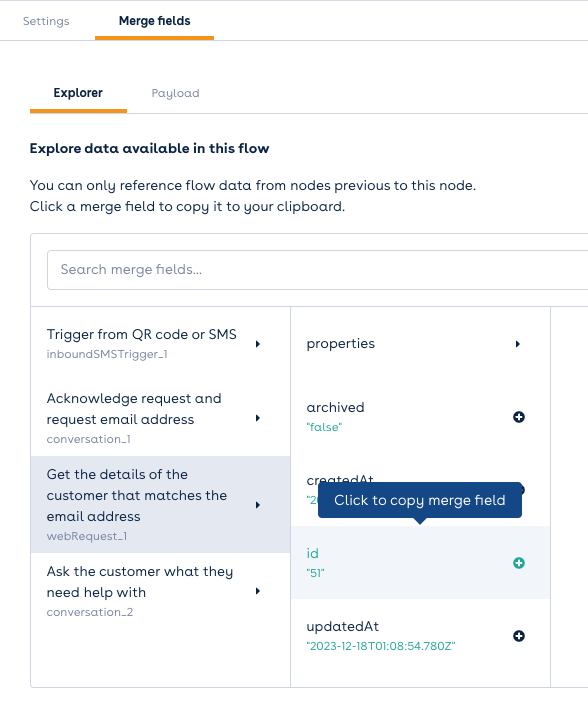The image size is (588, 715).
Task: Expand the webRequest_1 node arrow
Action: (258, 505)
